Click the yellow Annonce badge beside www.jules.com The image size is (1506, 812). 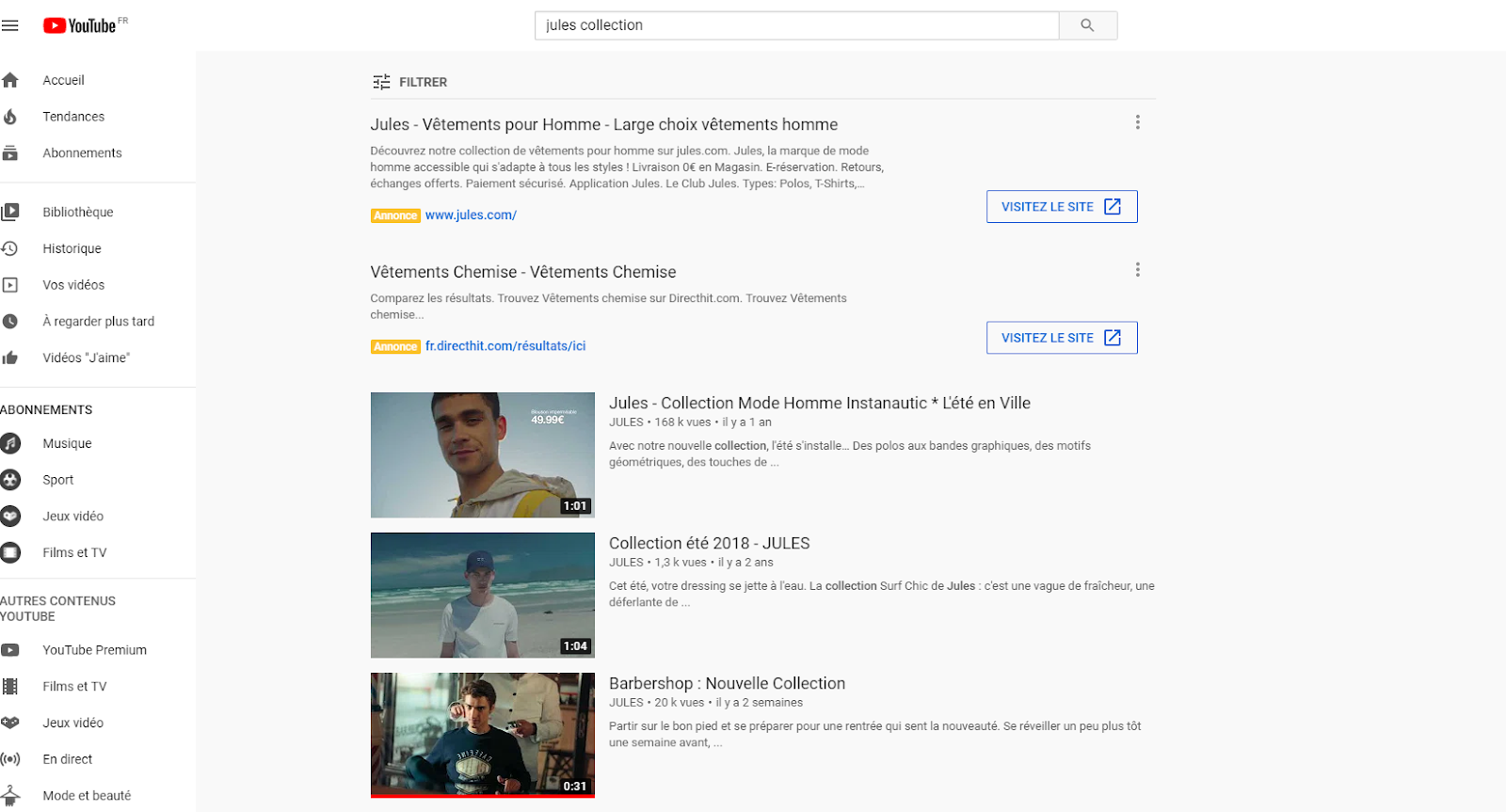(395, 215)
